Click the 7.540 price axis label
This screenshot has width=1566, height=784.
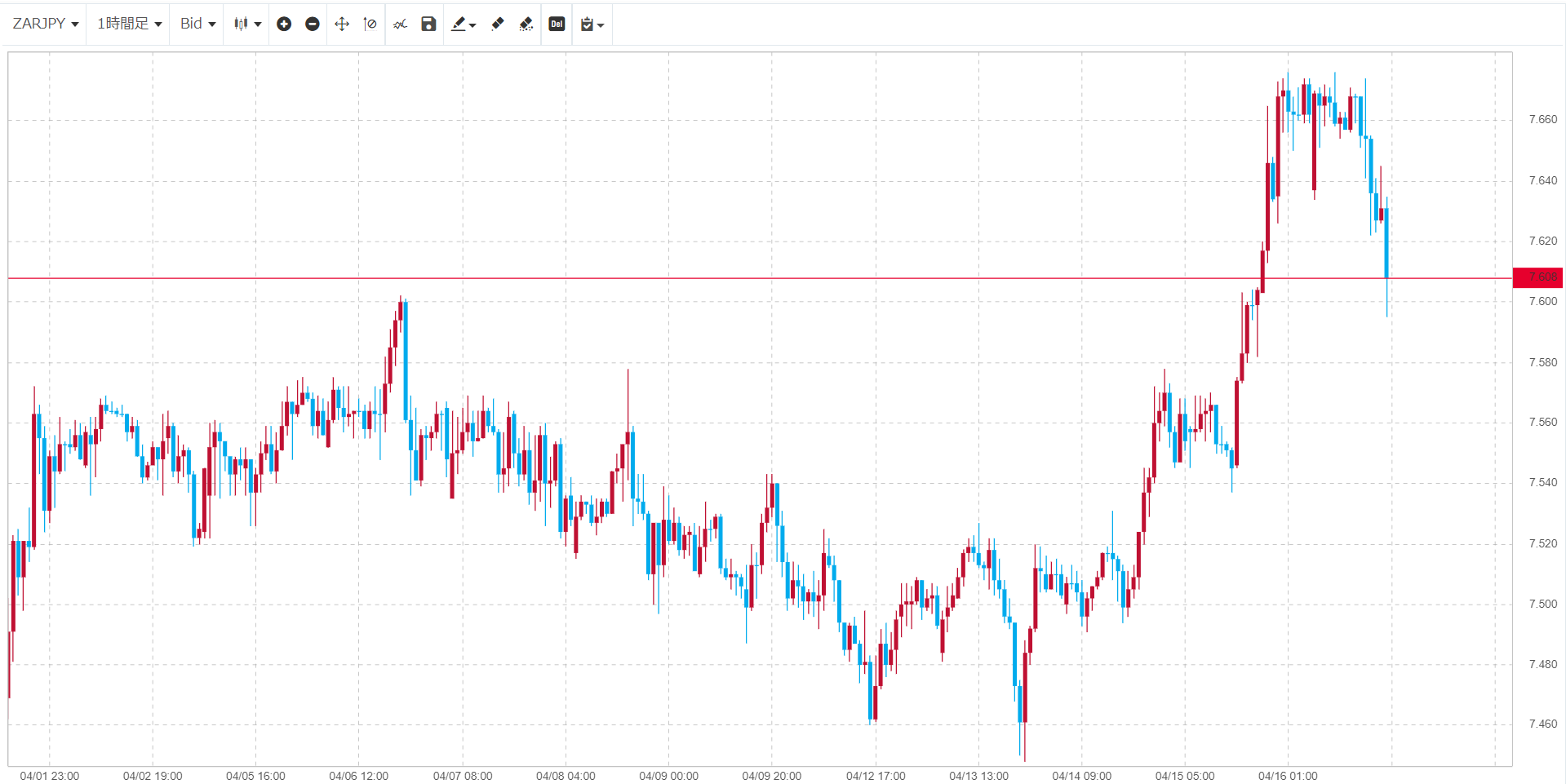(x=1542, y=482)
